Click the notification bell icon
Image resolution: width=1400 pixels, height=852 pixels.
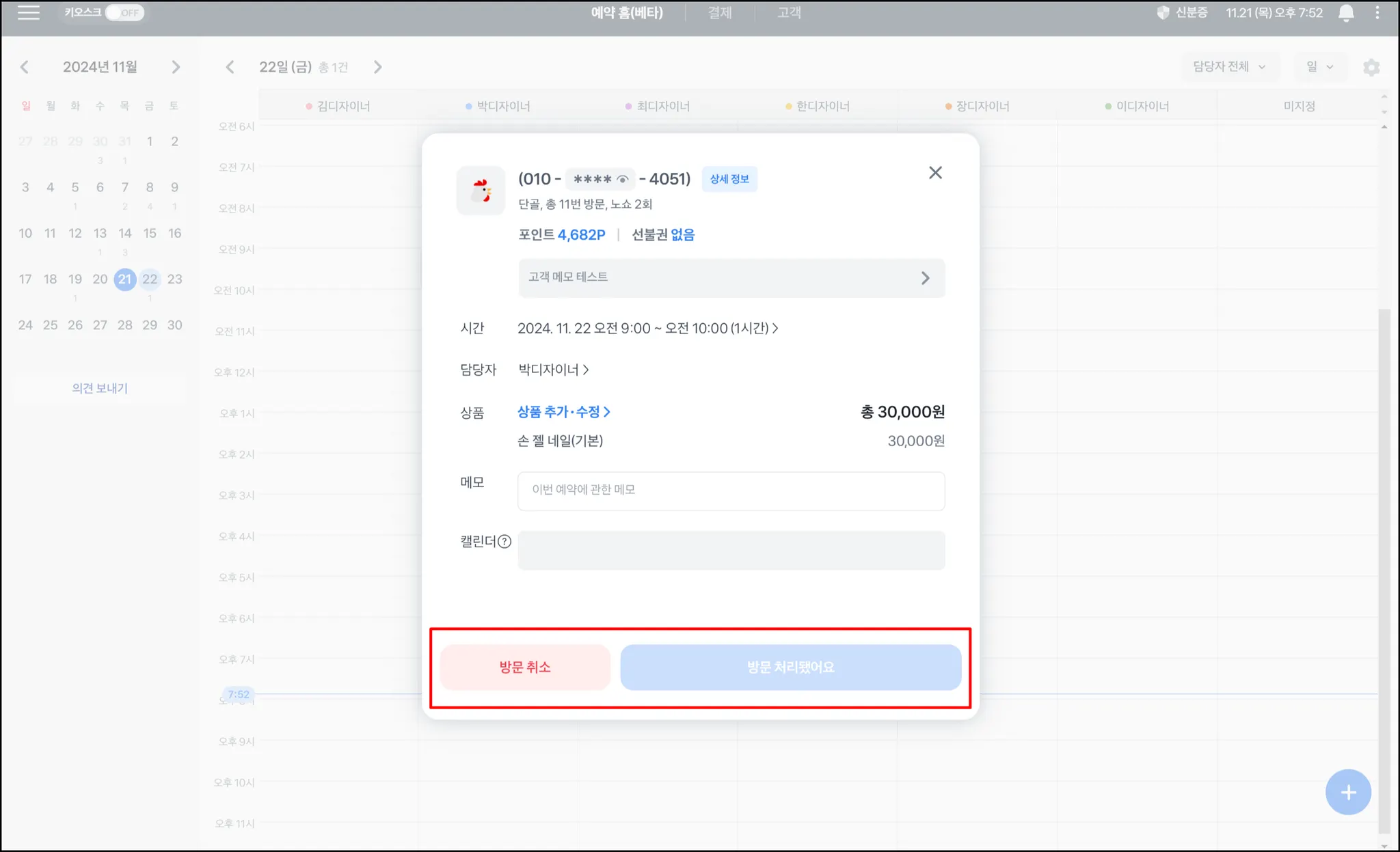1346,13
